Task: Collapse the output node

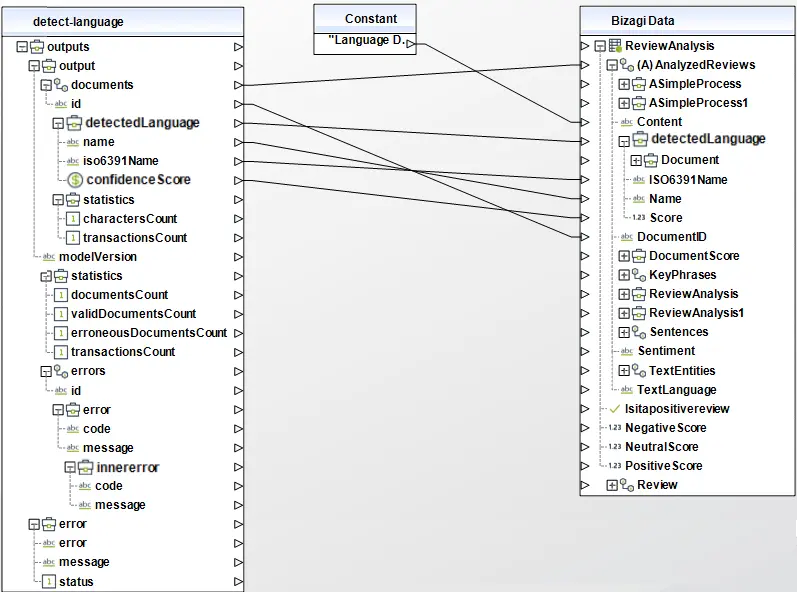Action: click(34, 66)
